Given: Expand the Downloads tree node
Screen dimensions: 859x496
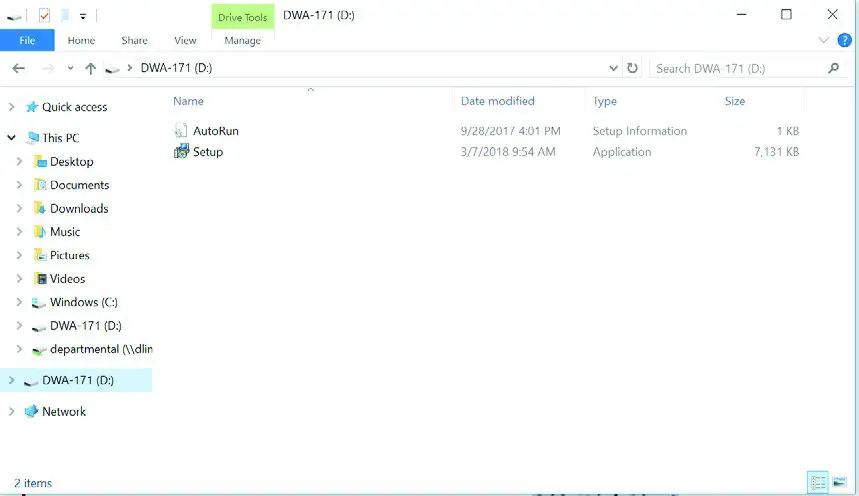Looking at the screenshot, I should pos(19,209).
